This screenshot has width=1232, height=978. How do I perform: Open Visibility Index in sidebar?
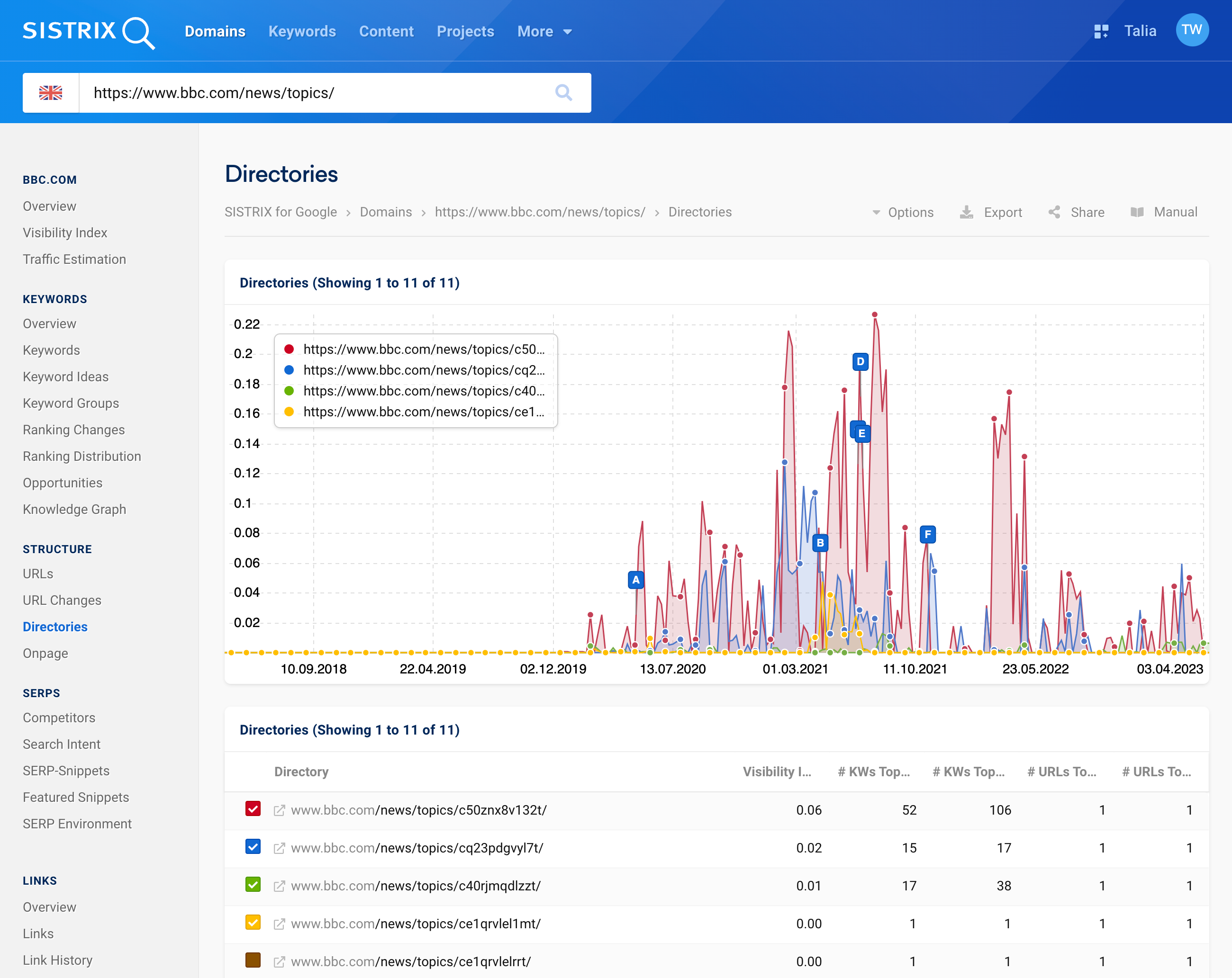click(x=65, y=233)
